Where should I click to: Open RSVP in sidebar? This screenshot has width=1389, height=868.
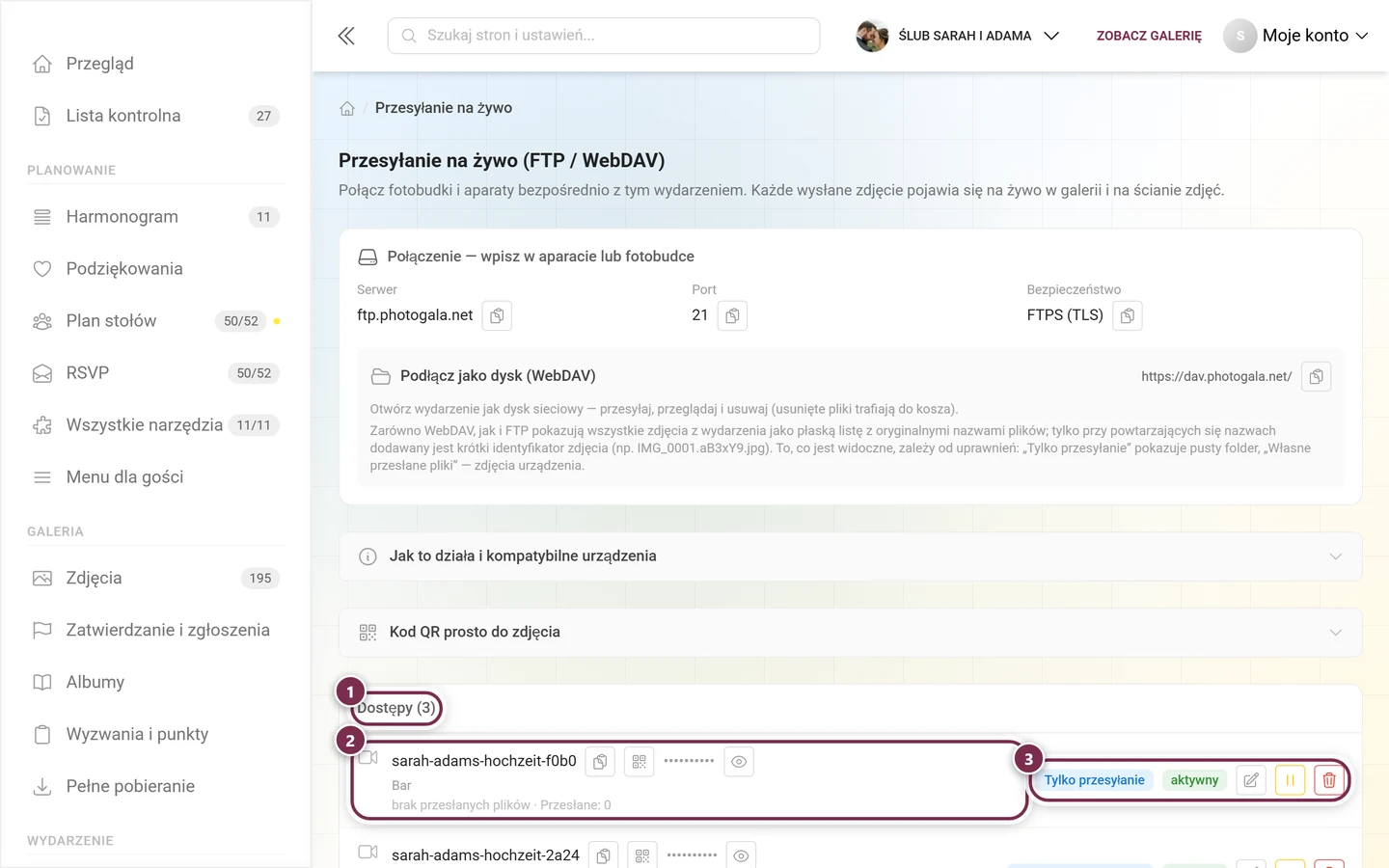[155, 373]
